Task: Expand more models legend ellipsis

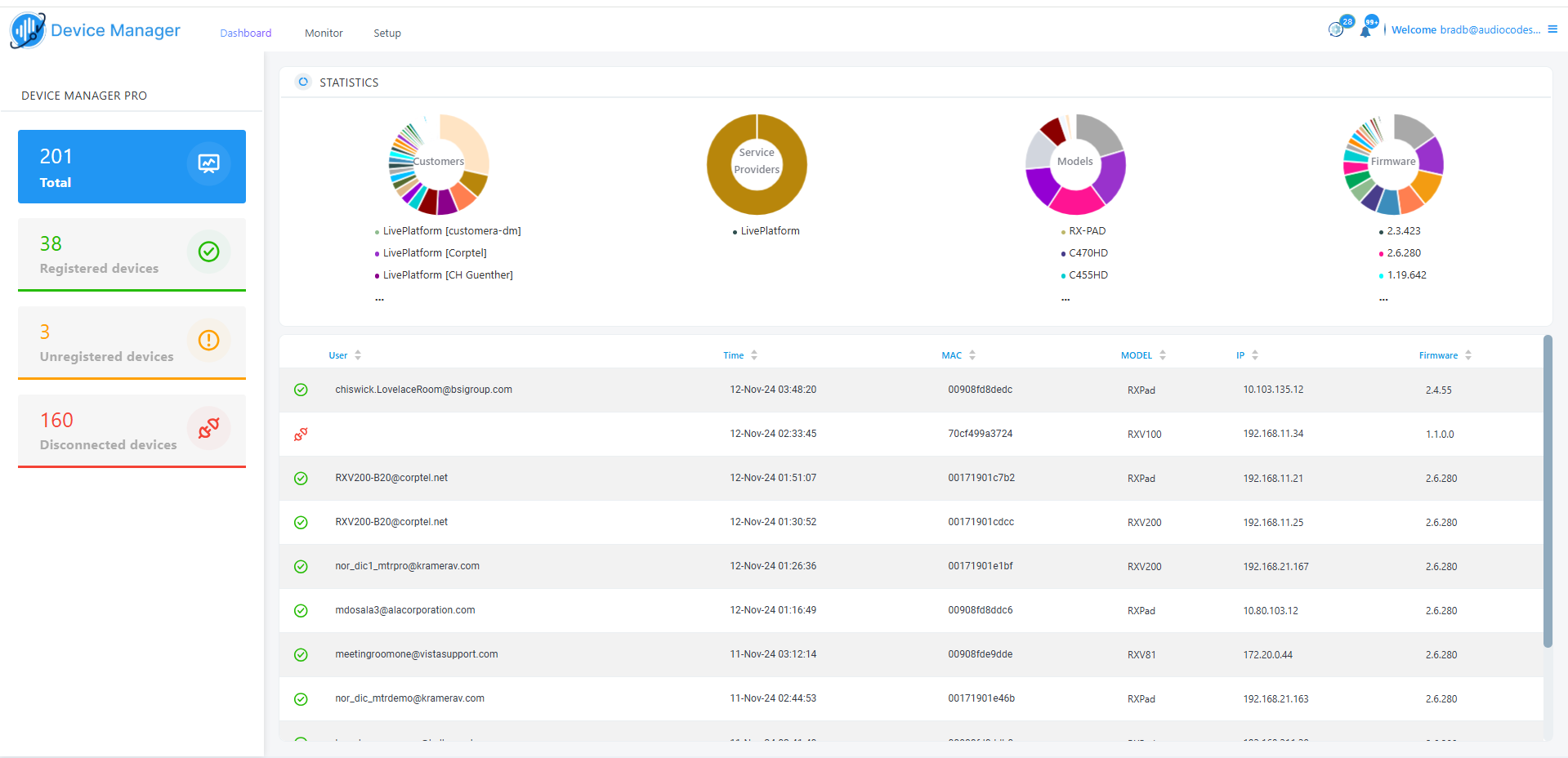Action: click(1065, 298)
